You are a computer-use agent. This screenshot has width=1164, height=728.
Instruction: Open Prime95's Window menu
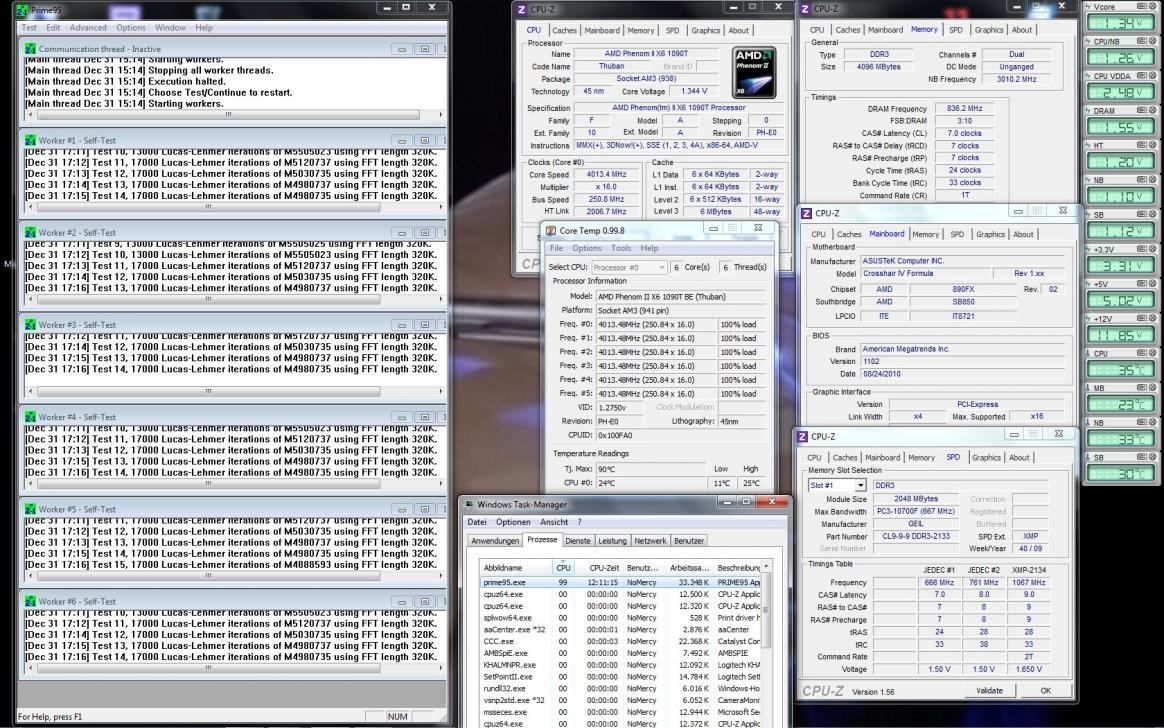[x=170, y=27]
